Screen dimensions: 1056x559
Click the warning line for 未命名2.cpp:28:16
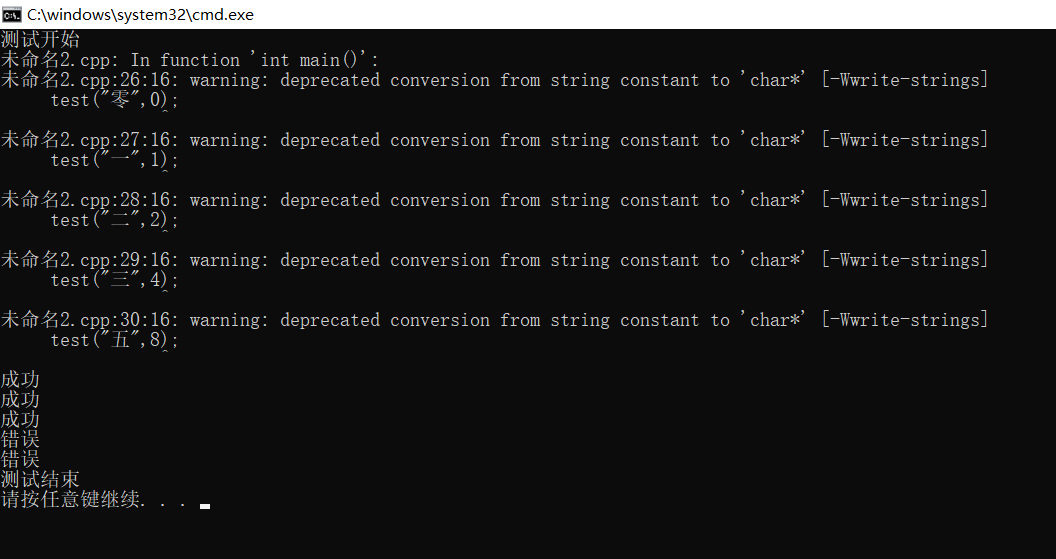[494, 200]
